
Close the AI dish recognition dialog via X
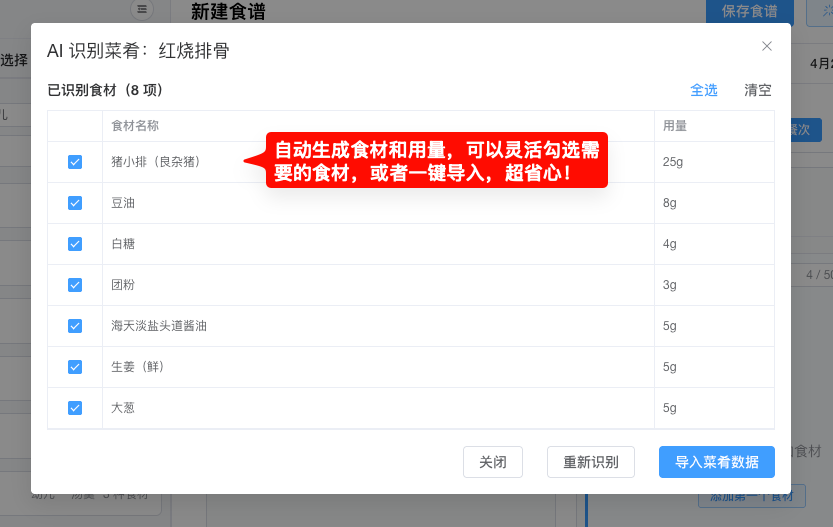click(767, 46)
